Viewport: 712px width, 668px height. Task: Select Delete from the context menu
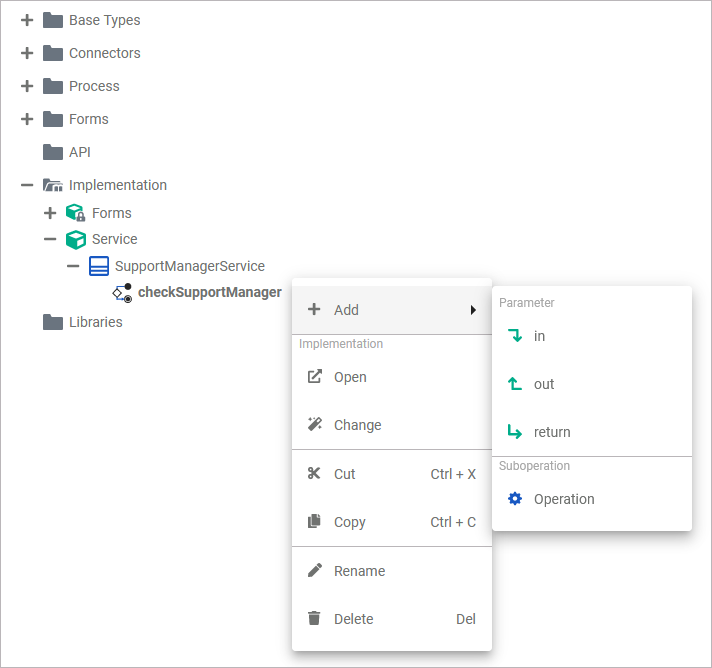click(x=392, y=619)
